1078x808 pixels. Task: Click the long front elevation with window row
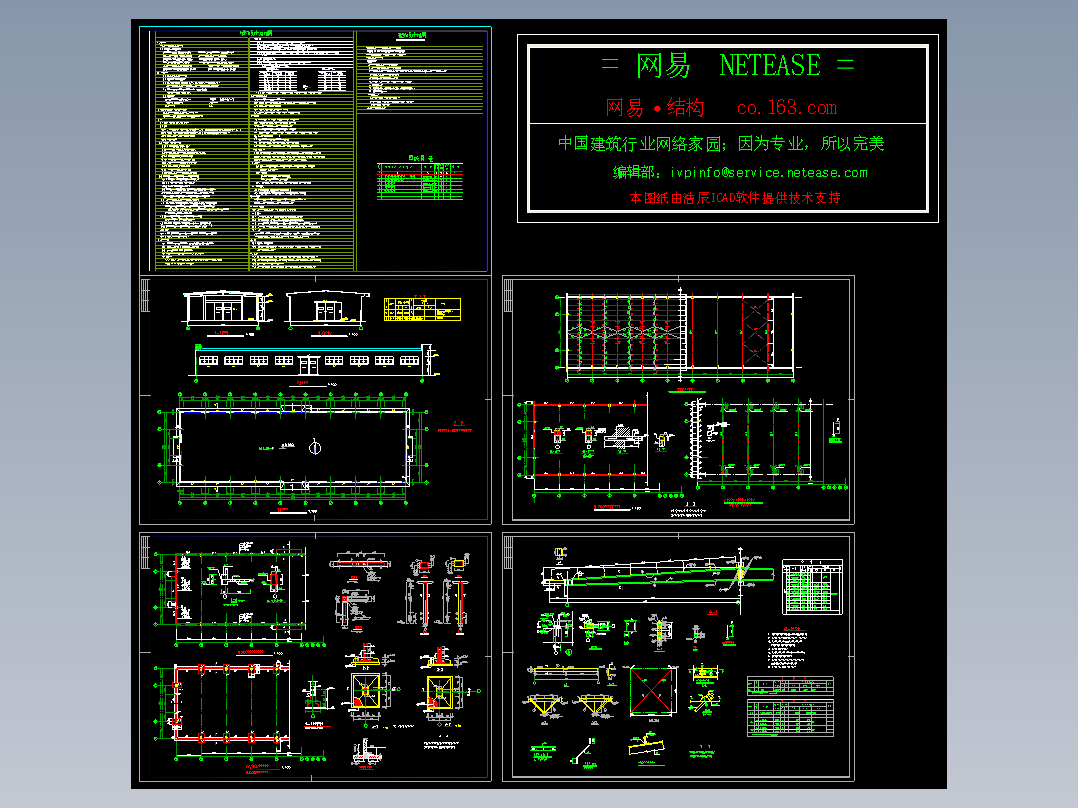314,361
